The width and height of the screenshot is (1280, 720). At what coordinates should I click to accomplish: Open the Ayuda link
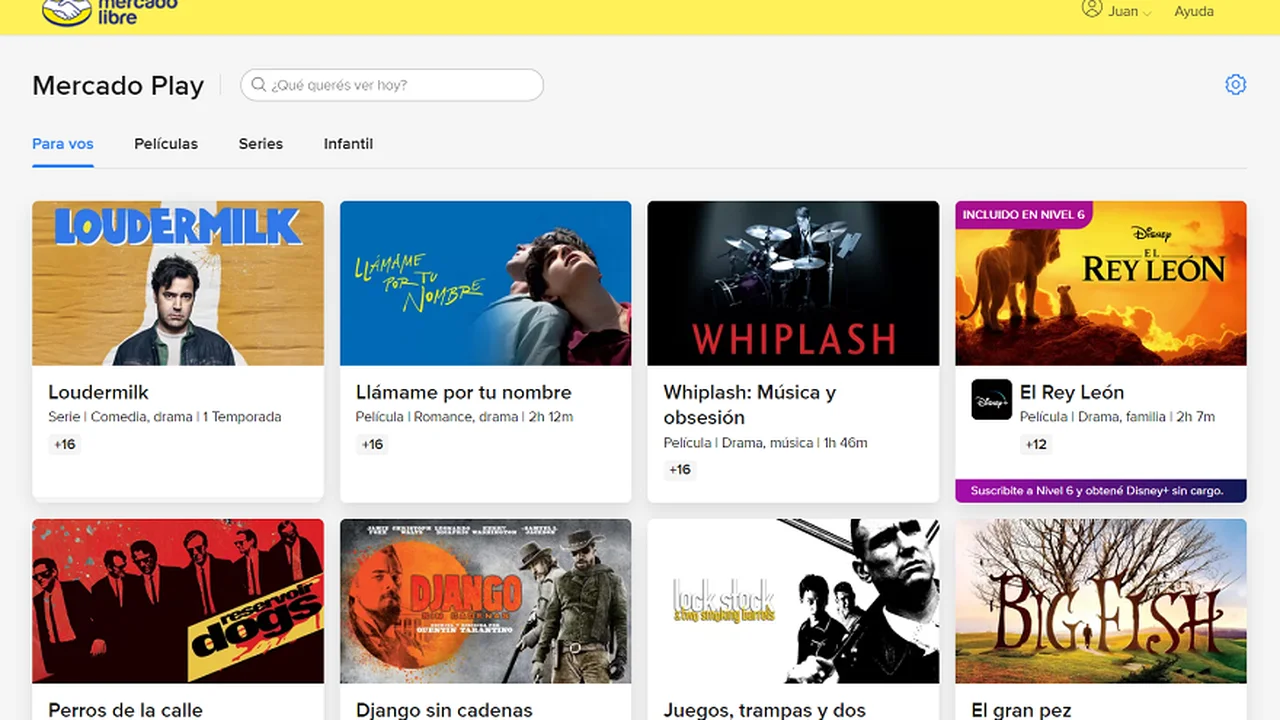(1193, 11)
